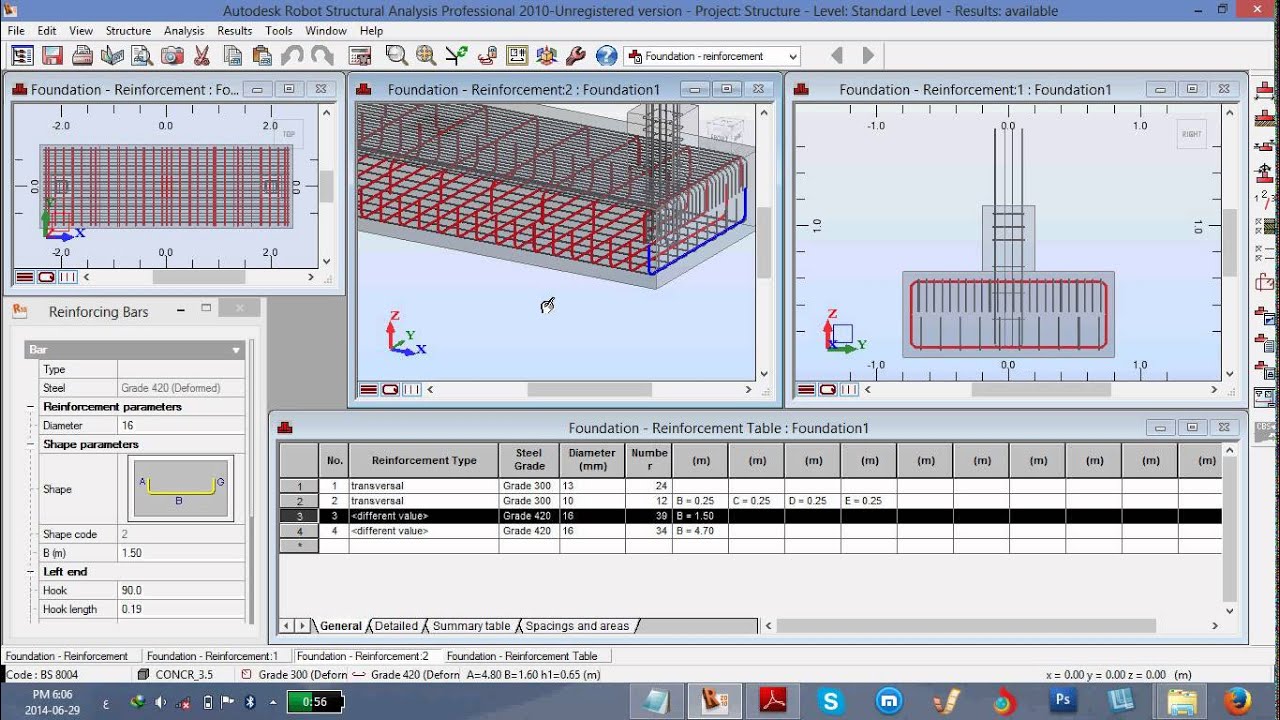Click the bar Shape preview thumbnail
This screenshot has width=1280, height=720.
(x=181, y=489)
